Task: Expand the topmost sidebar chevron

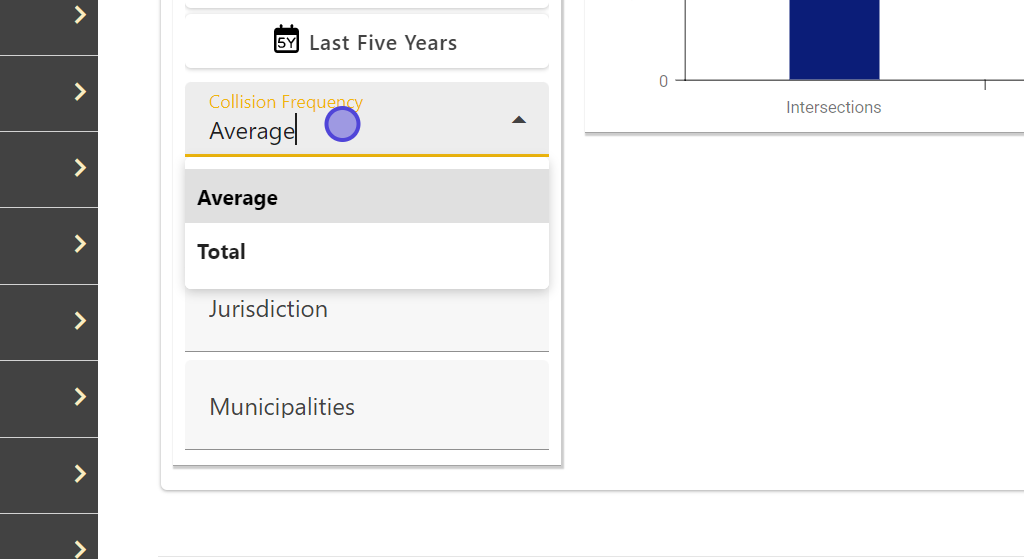Action: coord(81,15)
